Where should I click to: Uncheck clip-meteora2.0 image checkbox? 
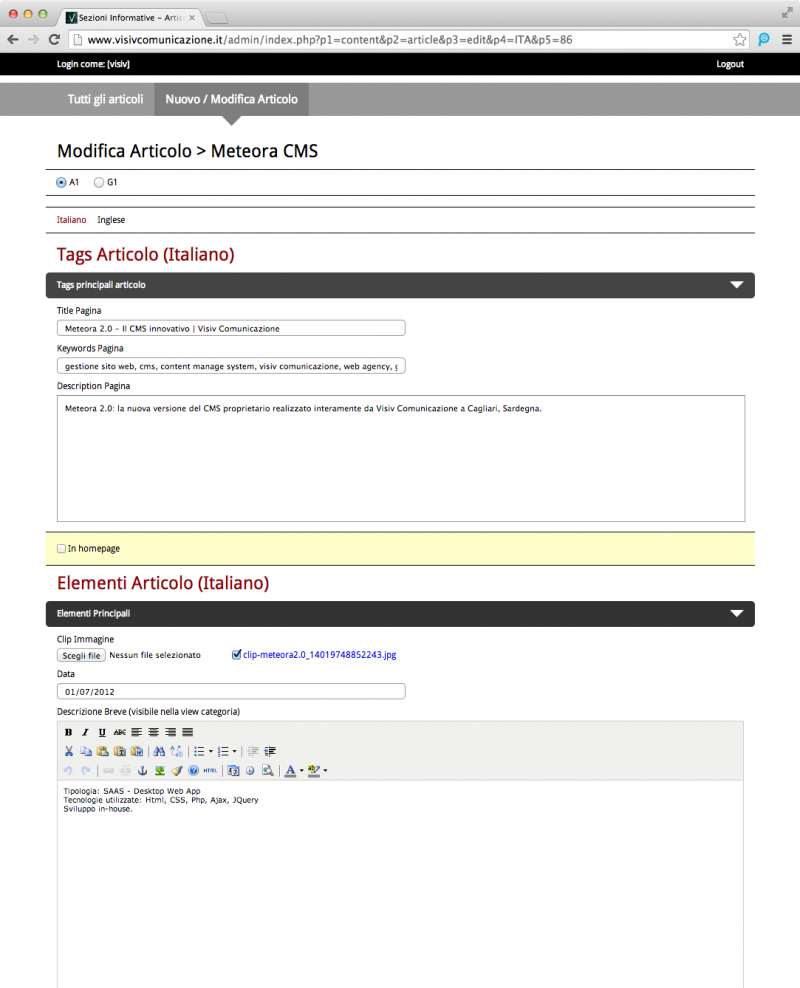click(236, 655)
